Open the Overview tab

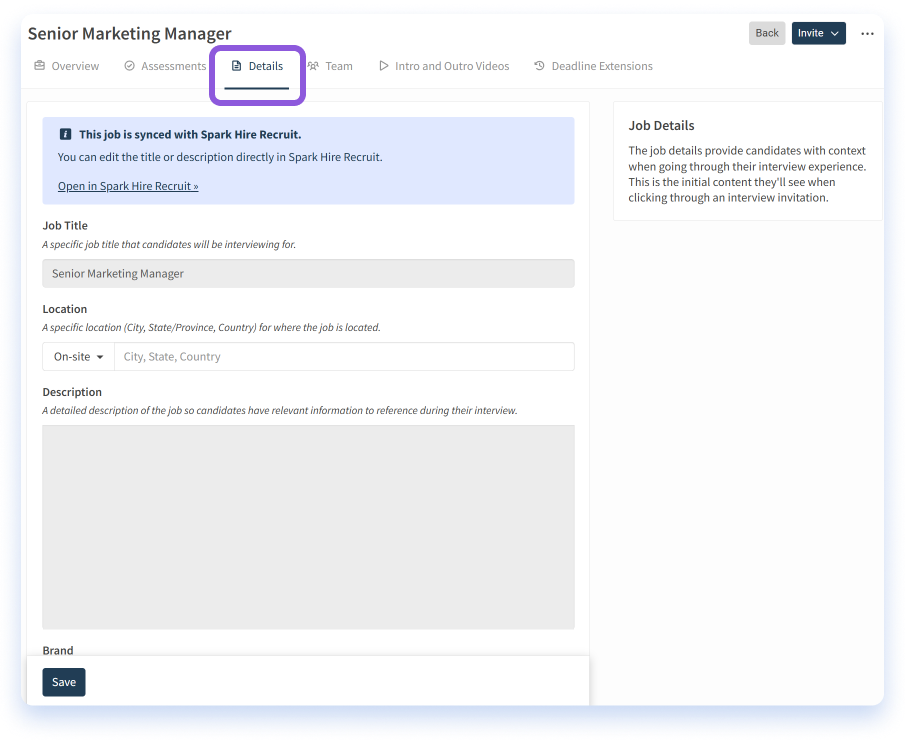66,66
